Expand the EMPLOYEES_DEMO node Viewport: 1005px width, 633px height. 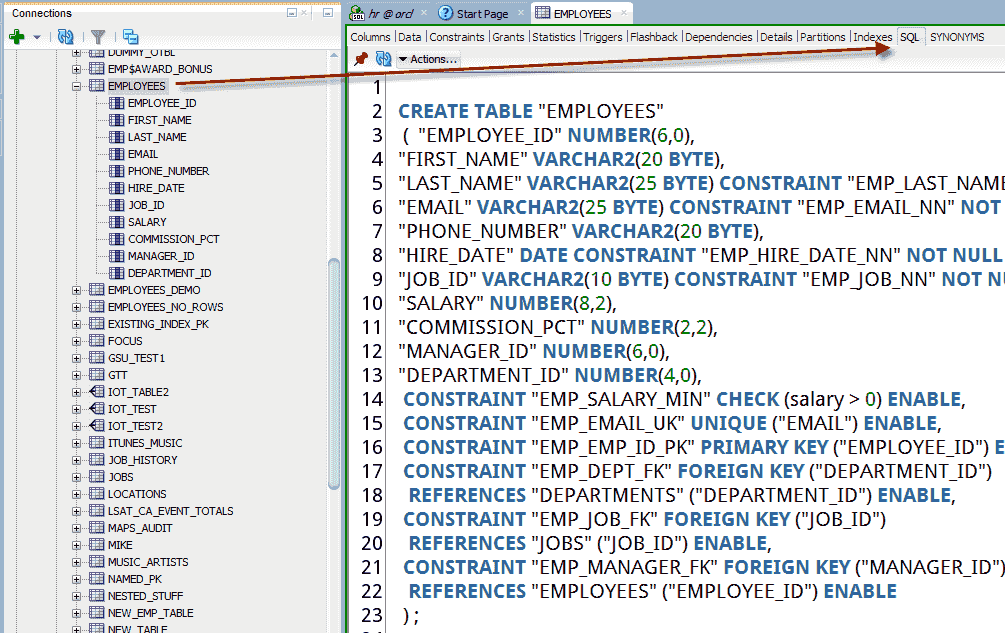point(77,290)
